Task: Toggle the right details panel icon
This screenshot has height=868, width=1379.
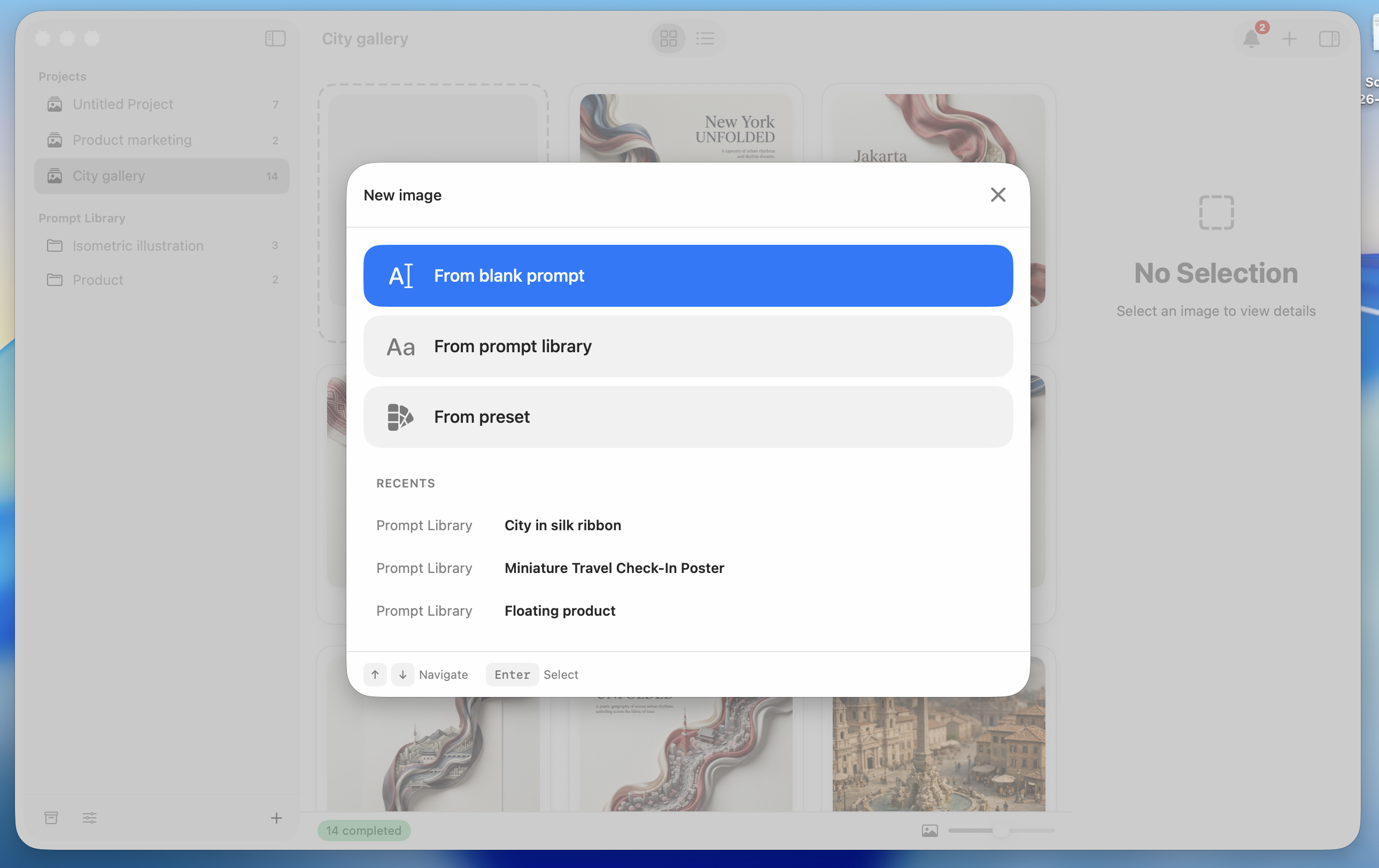Action: (x=1330, y=39)
